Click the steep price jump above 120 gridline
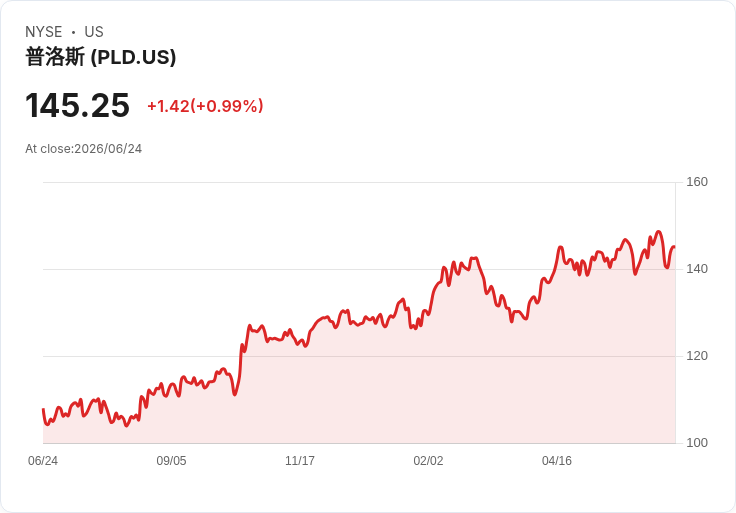The image size is (736, 513). (242, 350)
